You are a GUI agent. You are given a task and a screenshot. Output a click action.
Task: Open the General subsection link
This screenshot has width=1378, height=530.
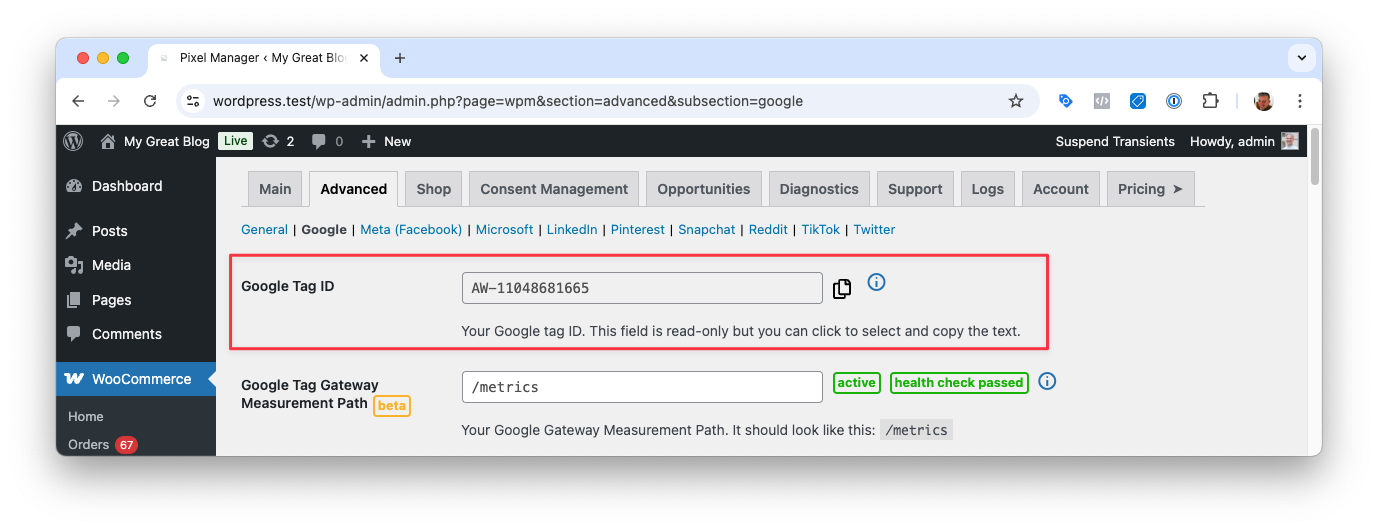[x=264, y=229]
